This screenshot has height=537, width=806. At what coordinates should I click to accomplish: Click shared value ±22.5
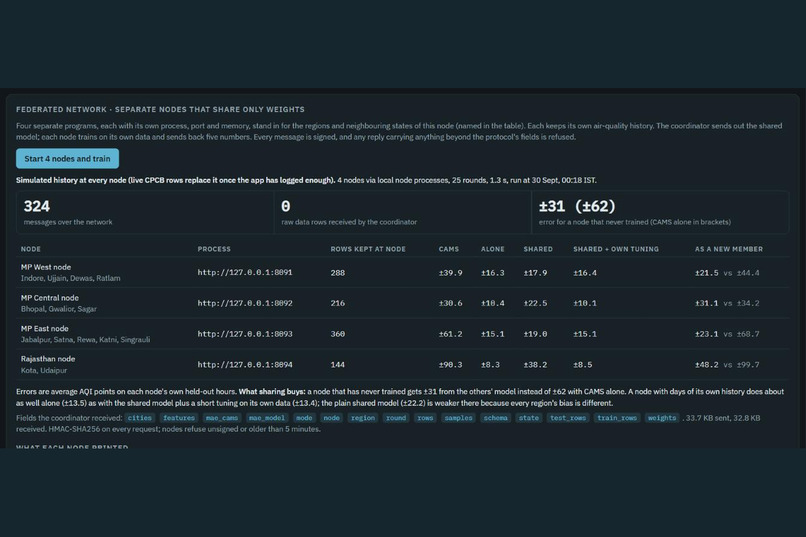click(x=535, y=303)
